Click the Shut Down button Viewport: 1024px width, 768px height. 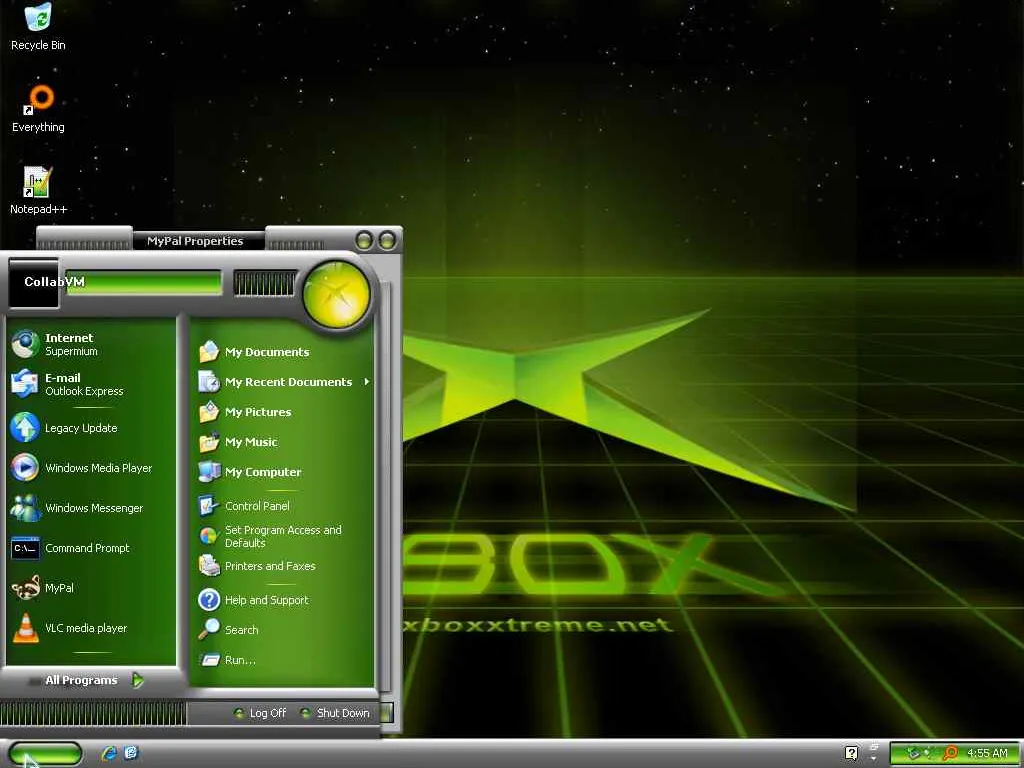point(335,713)
